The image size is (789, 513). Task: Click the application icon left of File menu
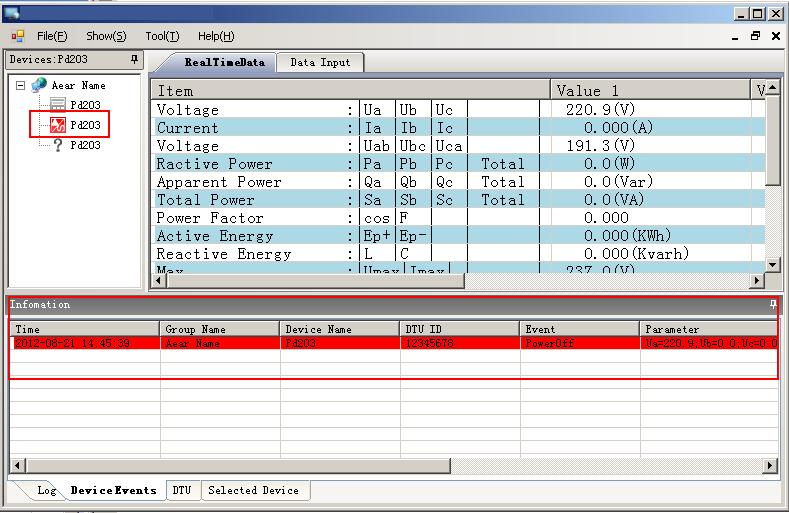coord(17,36)
